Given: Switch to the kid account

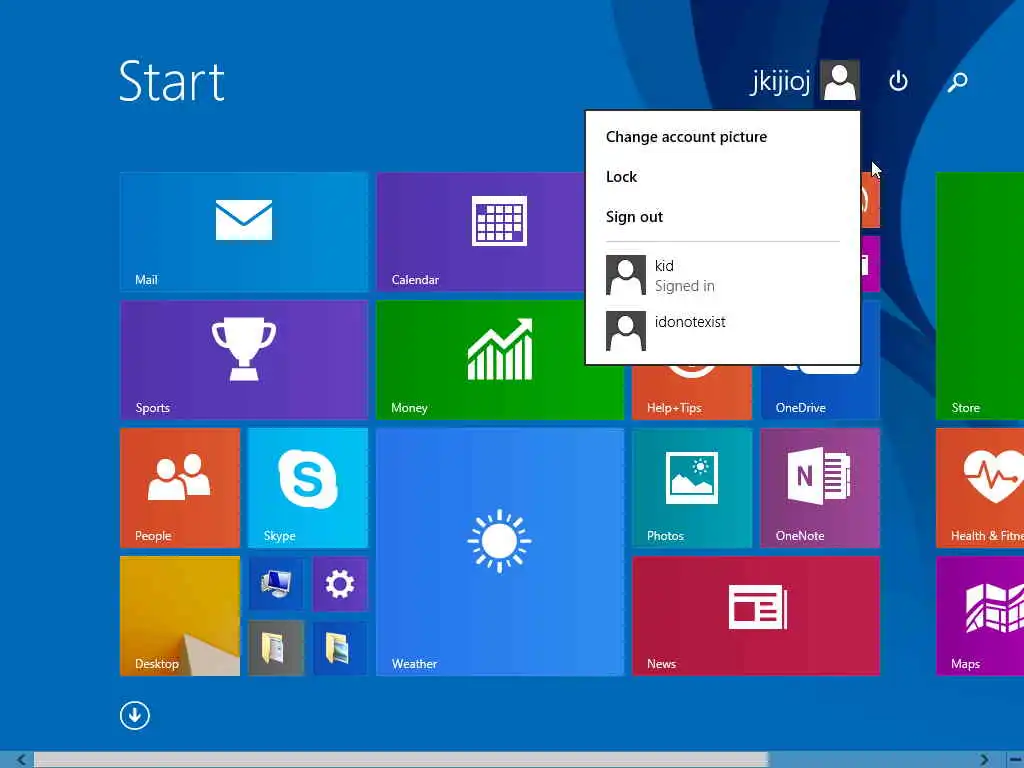Looking at the screenshot, I should pyautogui.click(x=722, y=275).
